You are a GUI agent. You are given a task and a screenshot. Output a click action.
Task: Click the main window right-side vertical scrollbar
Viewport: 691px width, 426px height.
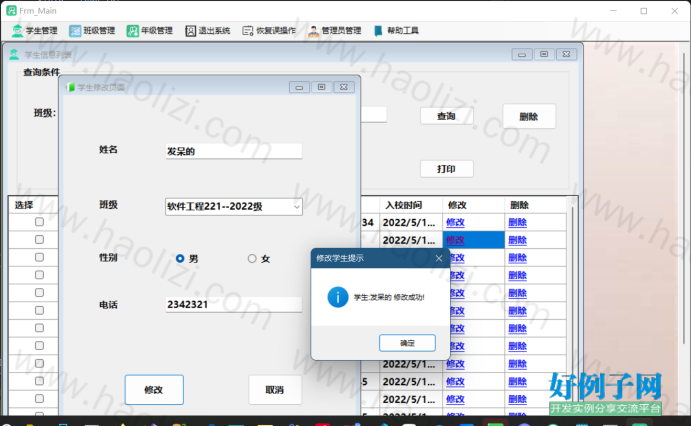(684, 198)
